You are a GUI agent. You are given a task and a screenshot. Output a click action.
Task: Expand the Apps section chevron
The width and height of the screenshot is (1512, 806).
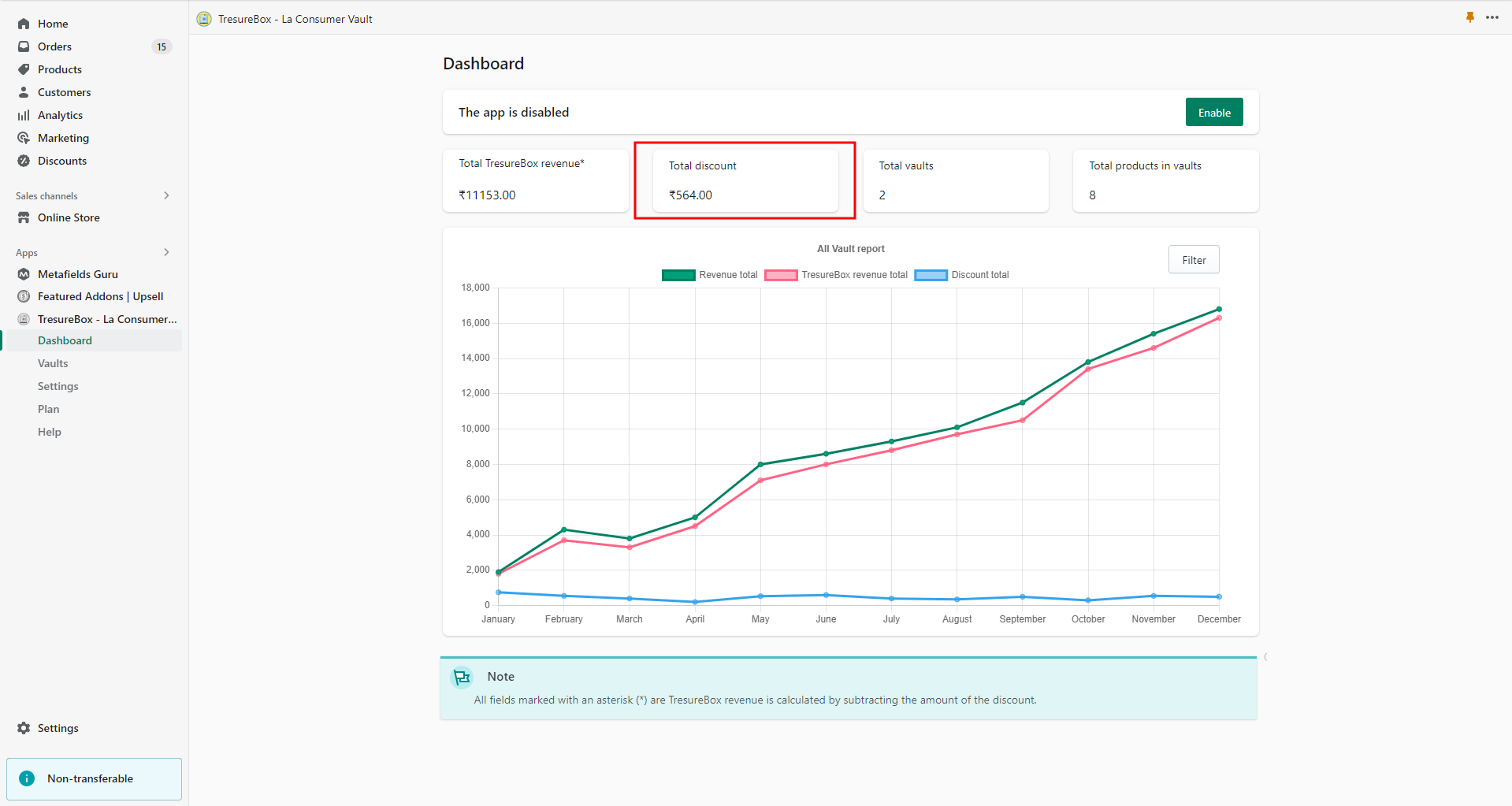(166, 252)
